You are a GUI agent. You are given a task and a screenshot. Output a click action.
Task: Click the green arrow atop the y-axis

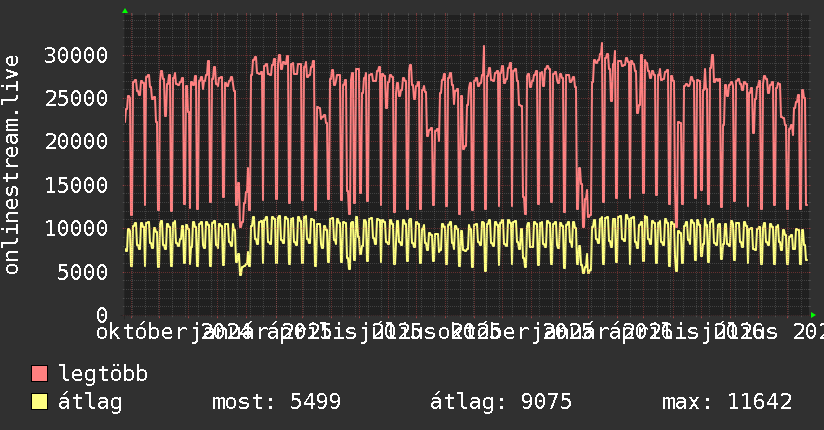[x=125, y=11]
